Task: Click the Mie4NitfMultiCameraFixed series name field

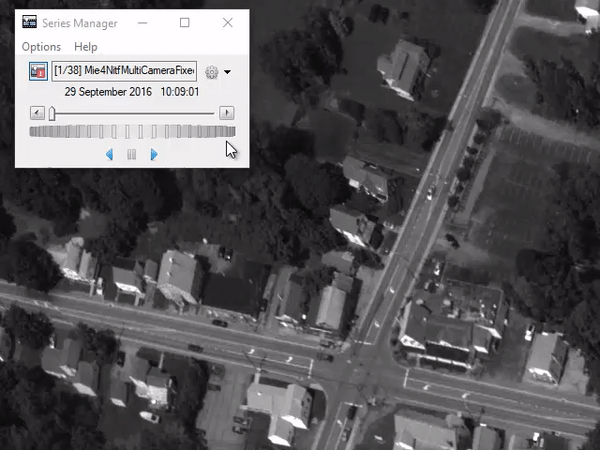Action: pyautogui.click(x=124, y=72)
